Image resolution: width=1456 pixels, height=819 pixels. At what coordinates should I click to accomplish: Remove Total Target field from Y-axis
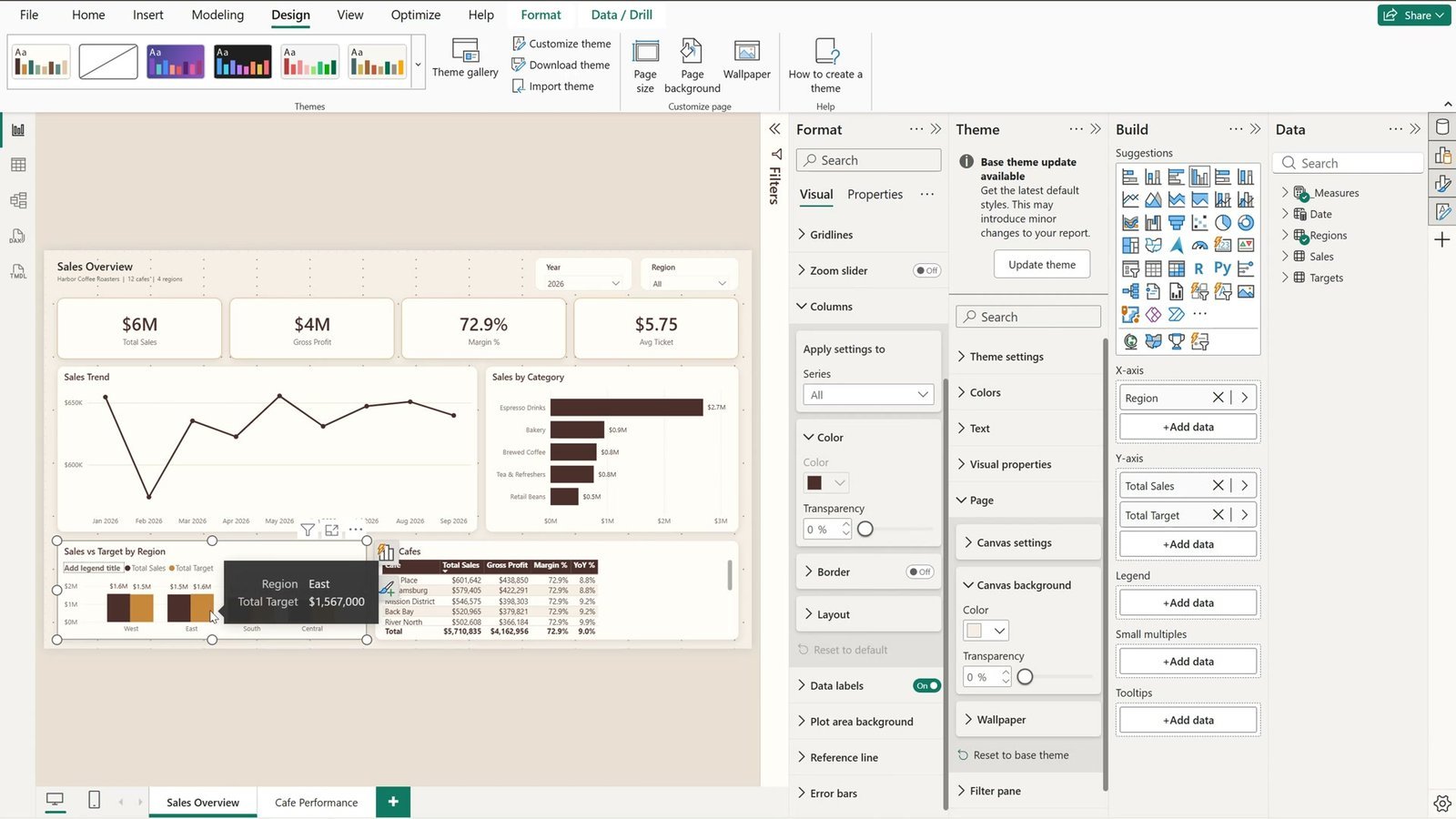coord(1218,515)
